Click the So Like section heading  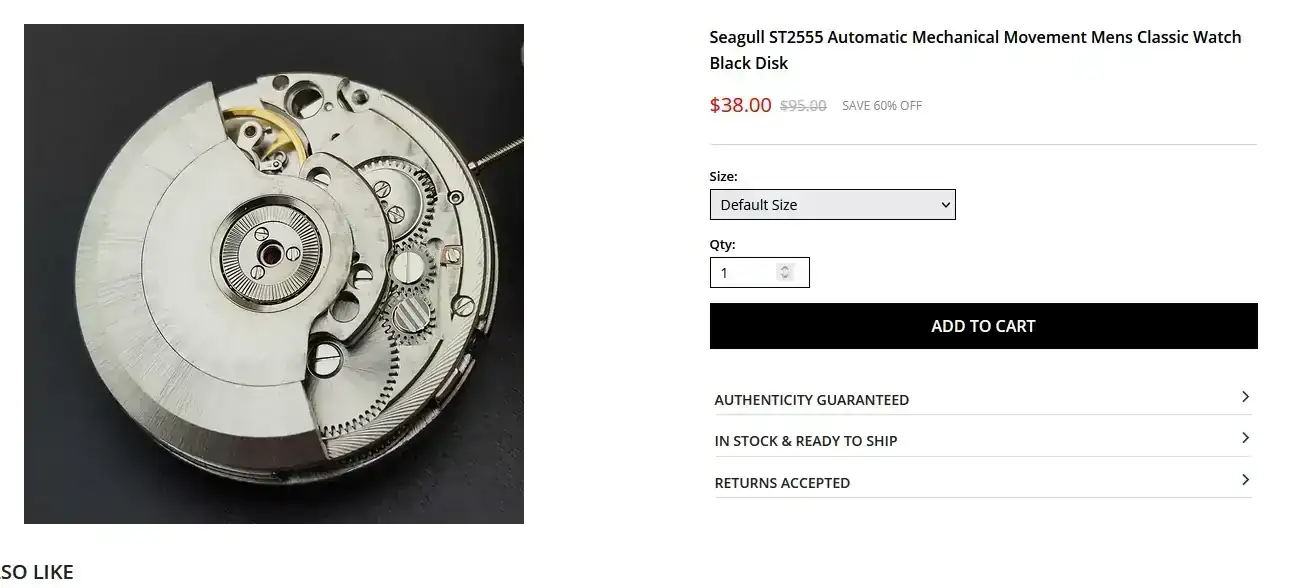(x=37, y=572)
